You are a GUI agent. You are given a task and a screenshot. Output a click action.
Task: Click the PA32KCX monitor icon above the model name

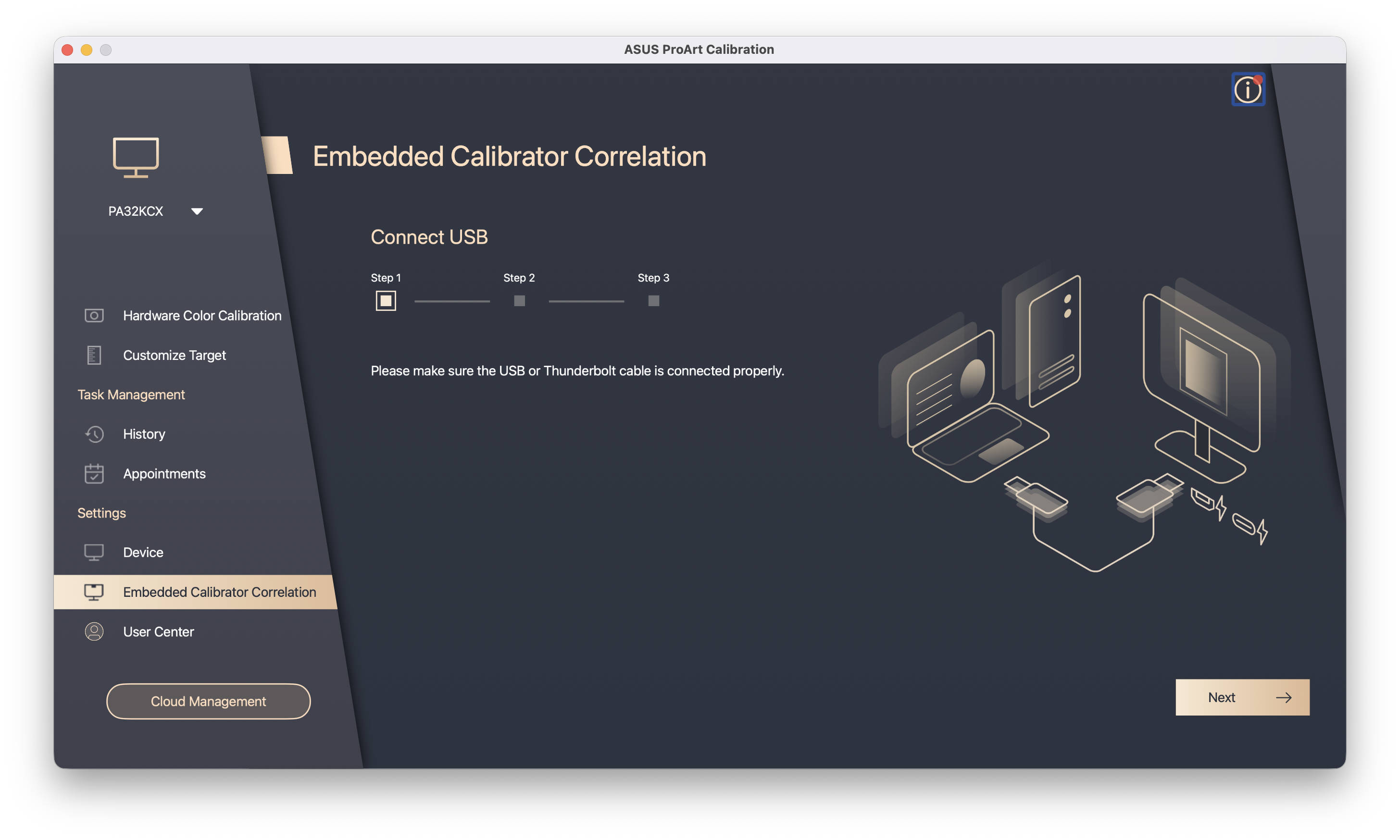coord(136,157)
